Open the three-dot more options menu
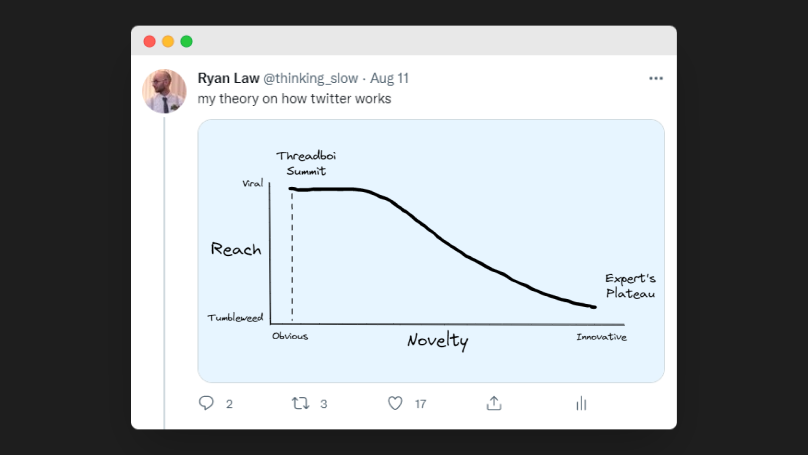This screenshot has height=455, width=808. coord(655,78)
